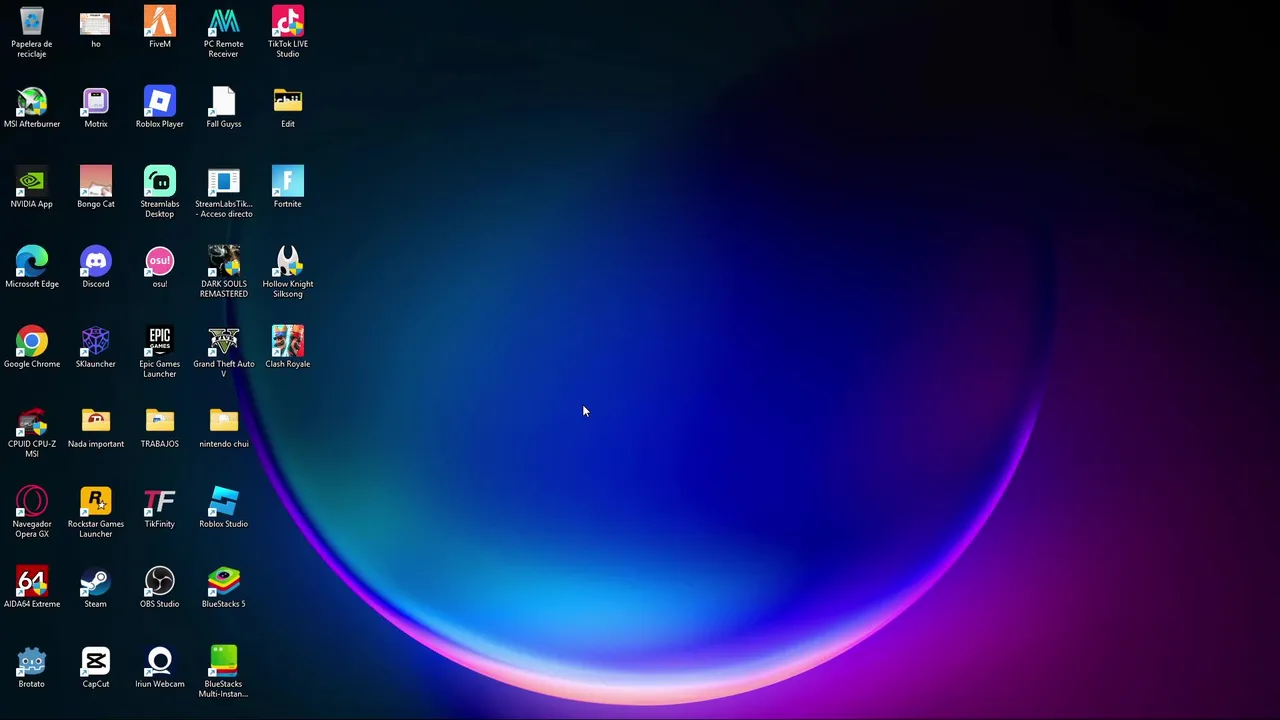The width and height of the screenshot is (1280, 720).
Task: Select the MSI Afterburner icon
Action: pyautogui.click(x=32, y=101)
